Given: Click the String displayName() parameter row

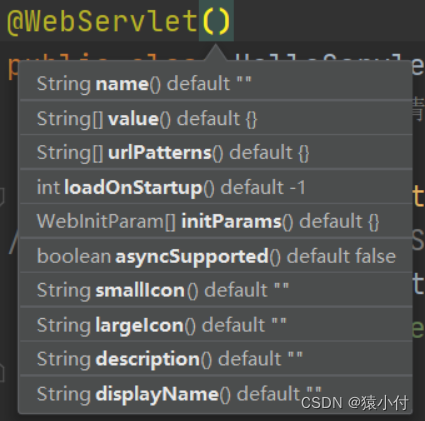Looking at the screenshot, I should pos(216,394).
